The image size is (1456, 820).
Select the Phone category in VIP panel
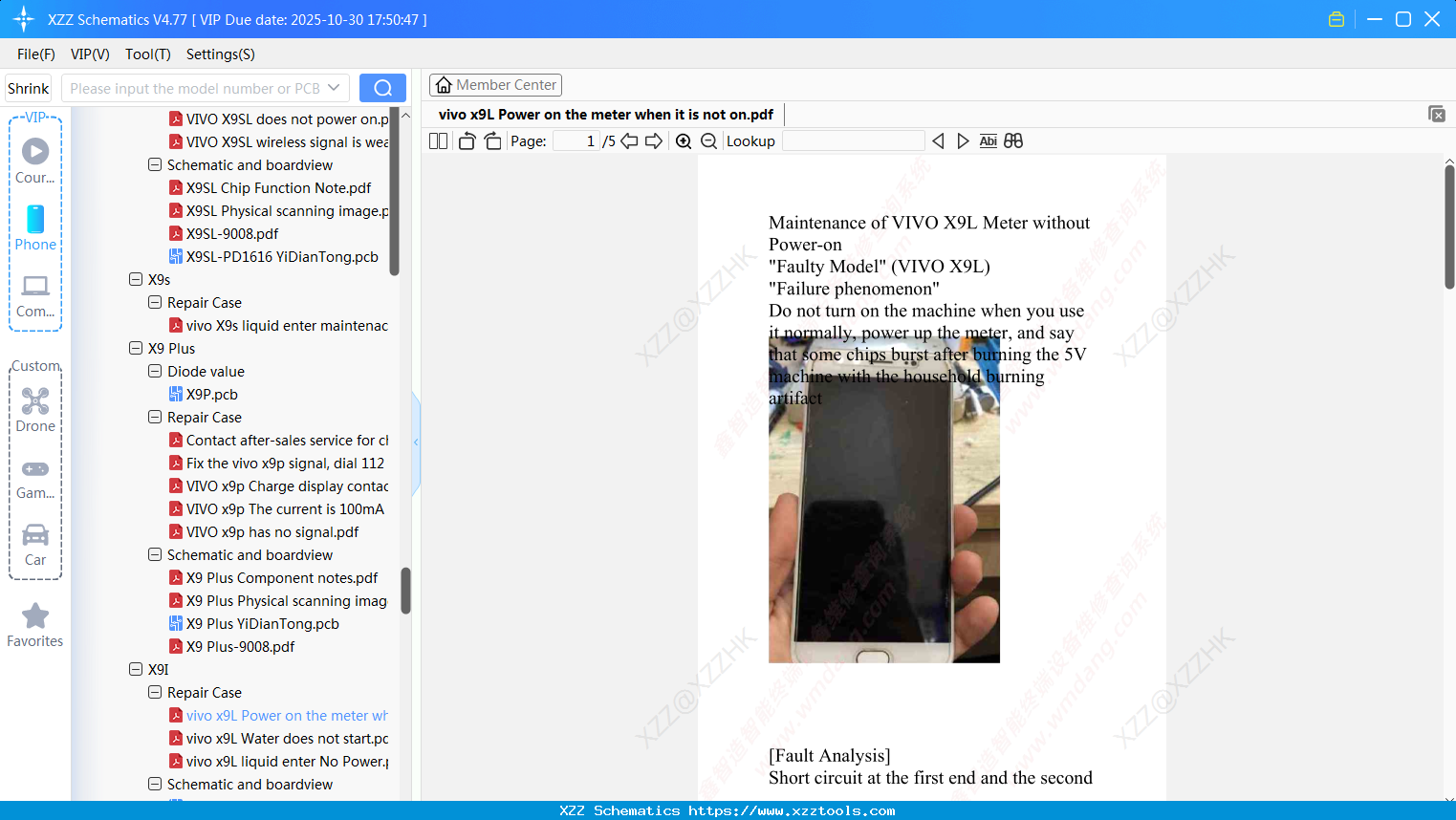click(x=35, y=229)
